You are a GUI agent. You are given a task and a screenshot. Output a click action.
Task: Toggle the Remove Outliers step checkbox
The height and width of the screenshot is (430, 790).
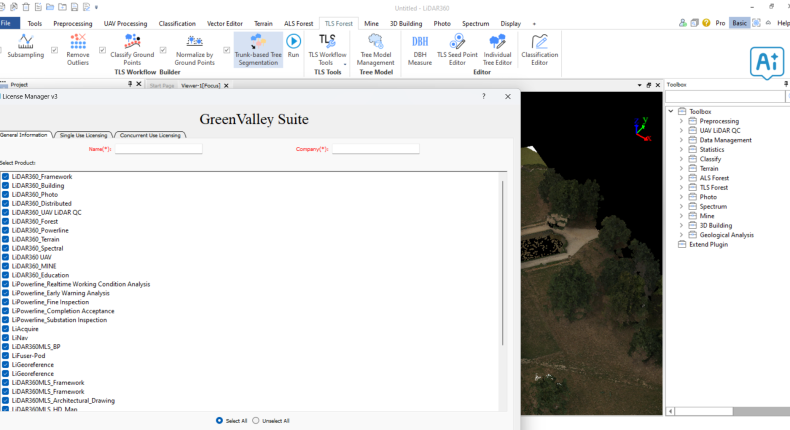54,50
